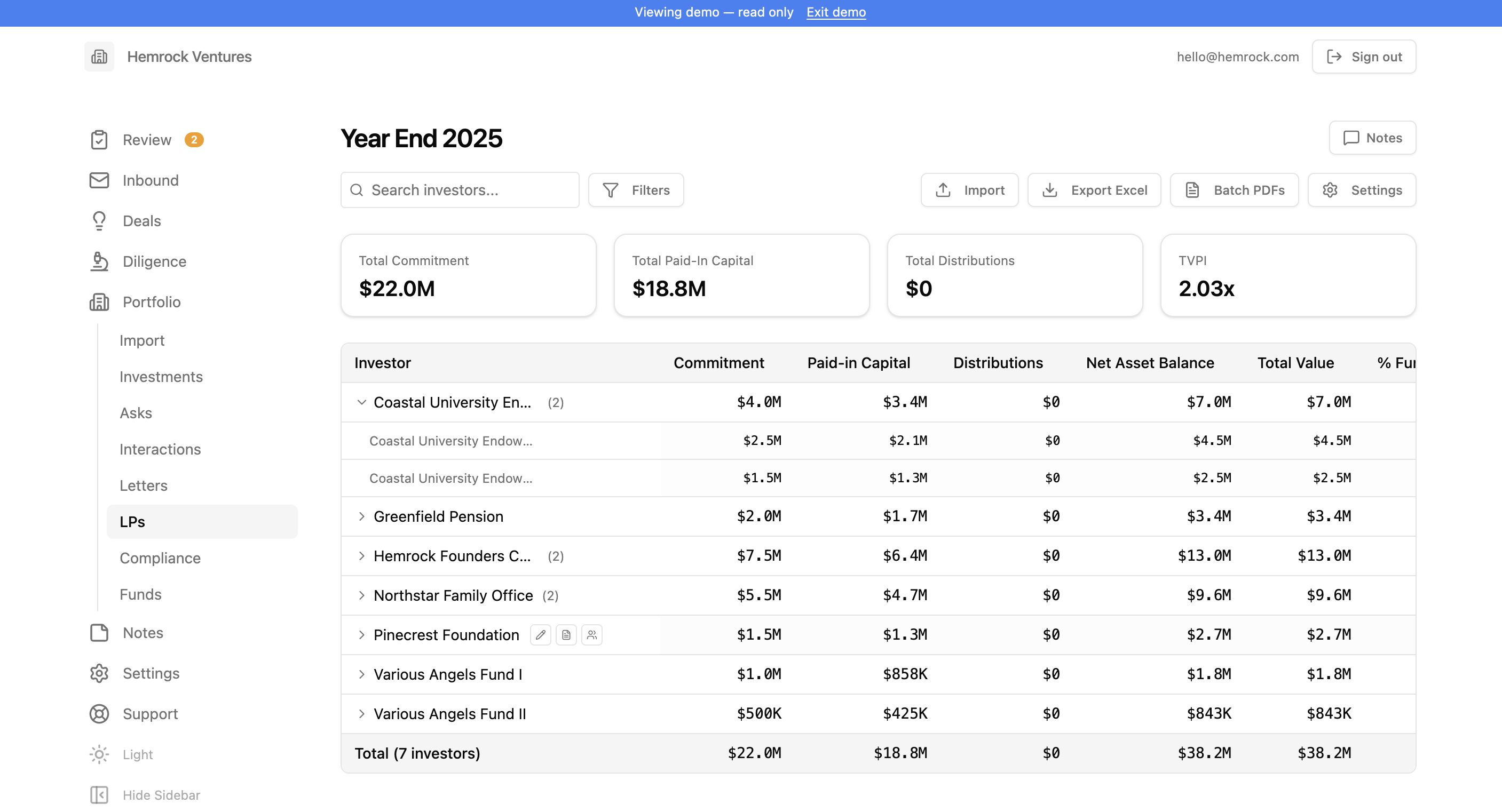The height and width of the screenshot is (812, 1502).
Task: Click the Export Excel button
Action: click(x=1094, y=190)
